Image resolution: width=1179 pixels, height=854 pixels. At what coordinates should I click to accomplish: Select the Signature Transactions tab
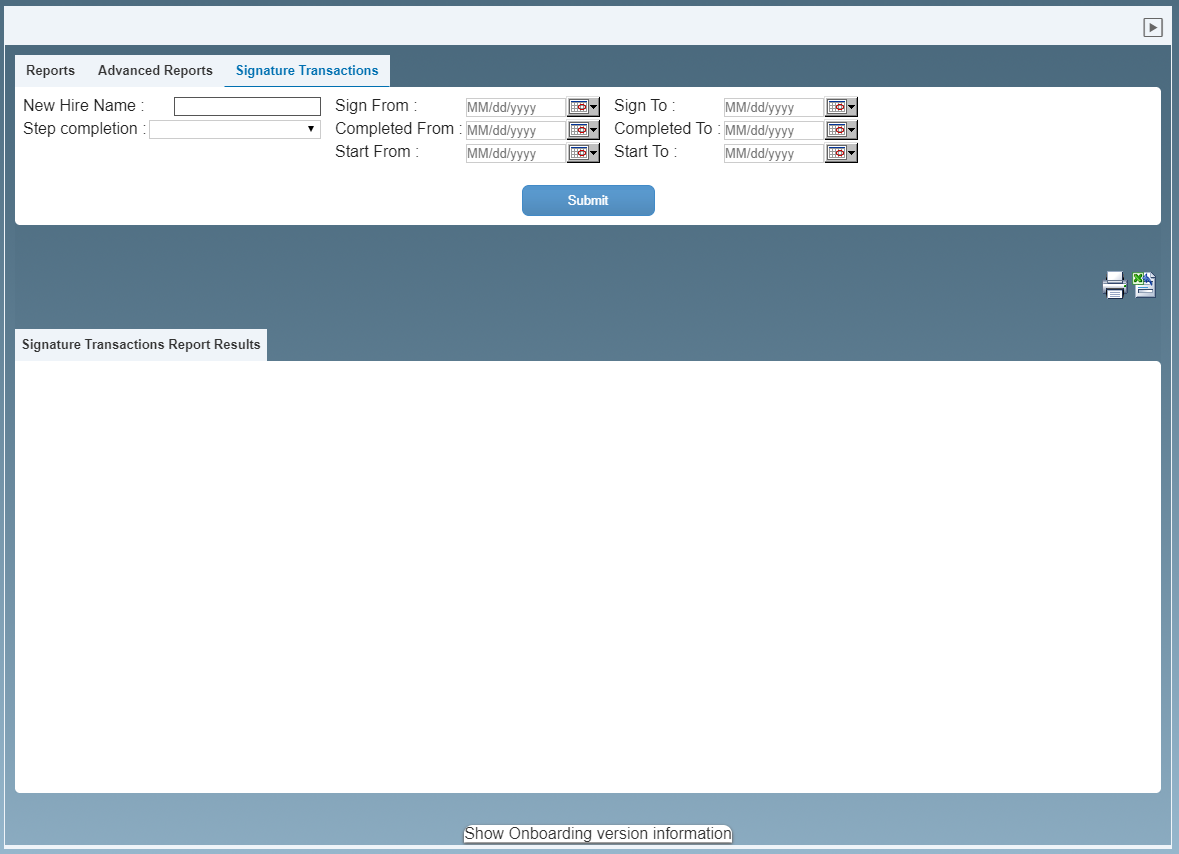pos(307,71)
